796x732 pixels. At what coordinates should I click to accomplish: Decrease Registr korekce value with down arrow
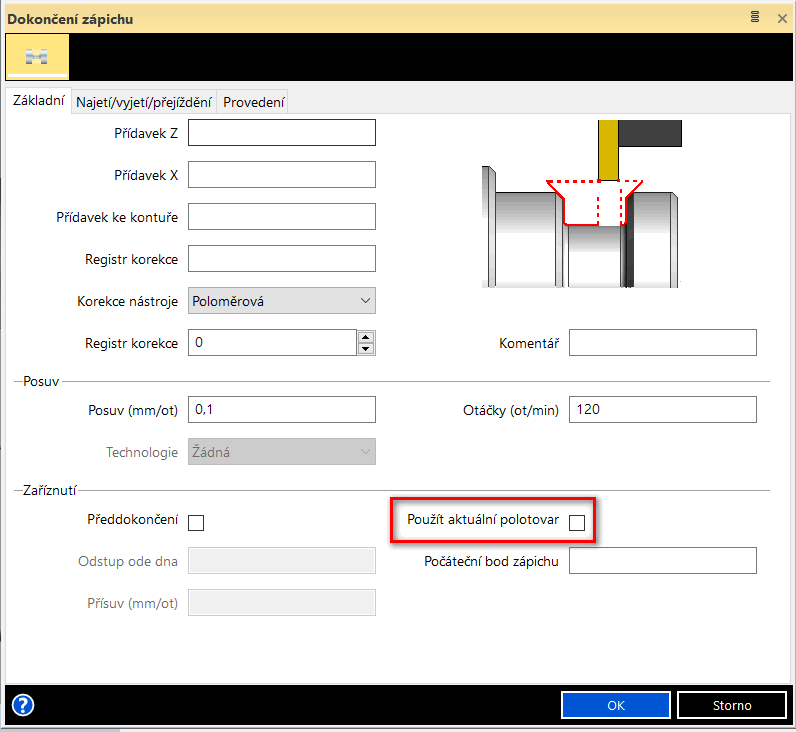click(x=366, y=349)
